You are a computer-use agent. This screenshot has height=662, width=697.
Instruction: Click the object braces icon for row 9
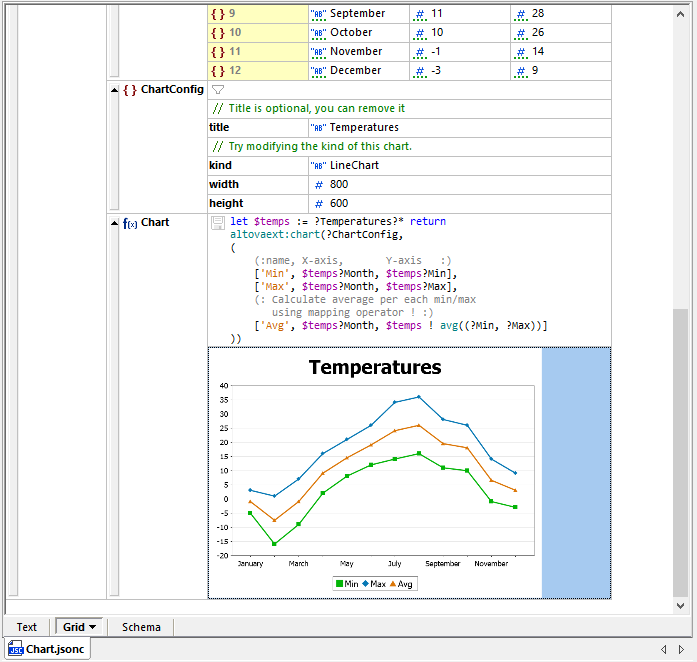point(217,14)
